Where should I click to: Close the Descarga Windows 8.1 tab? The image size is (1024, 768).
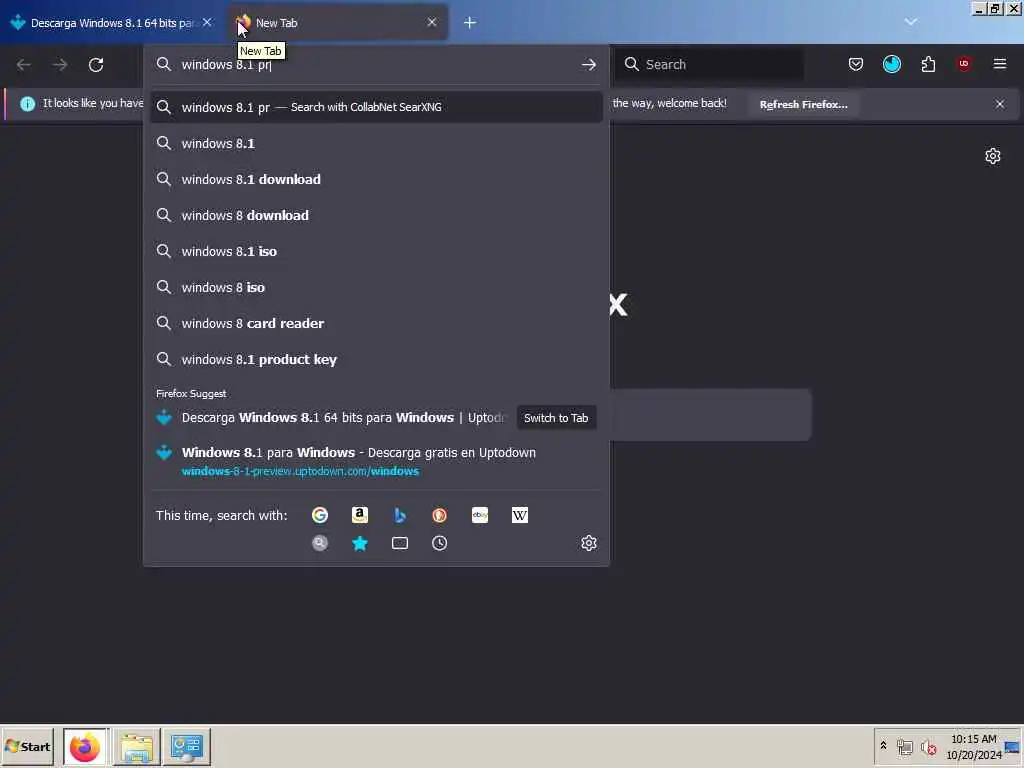coord(207,22)
